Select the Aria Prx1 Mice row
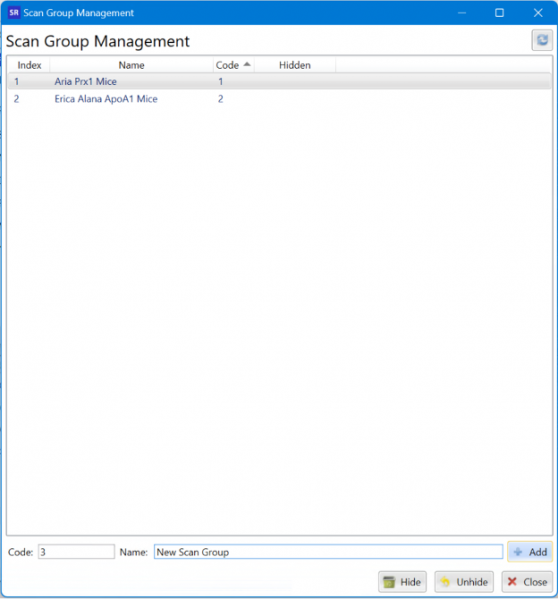The width and height of the screenshot is (558, 599). point(280,81)
